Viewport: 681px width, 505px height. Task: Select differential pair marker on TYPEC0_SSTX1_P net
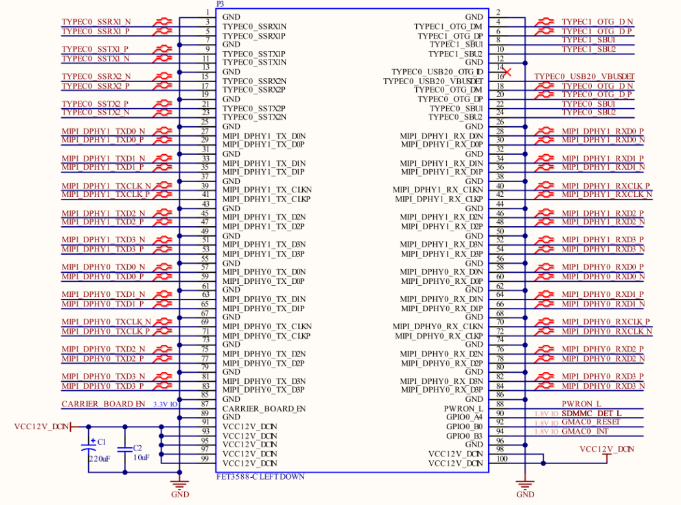coord(162,49)
